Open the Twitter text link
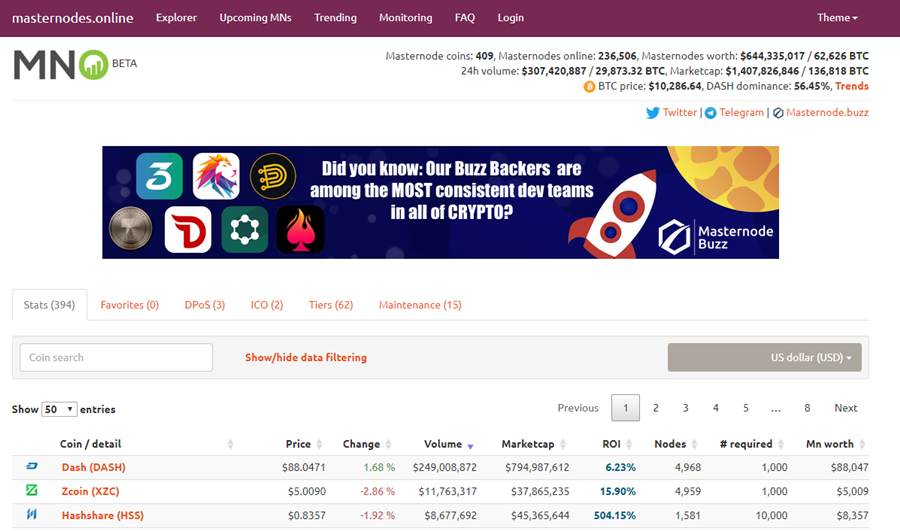Screen dimensions: 900x531 coord(680,113)
